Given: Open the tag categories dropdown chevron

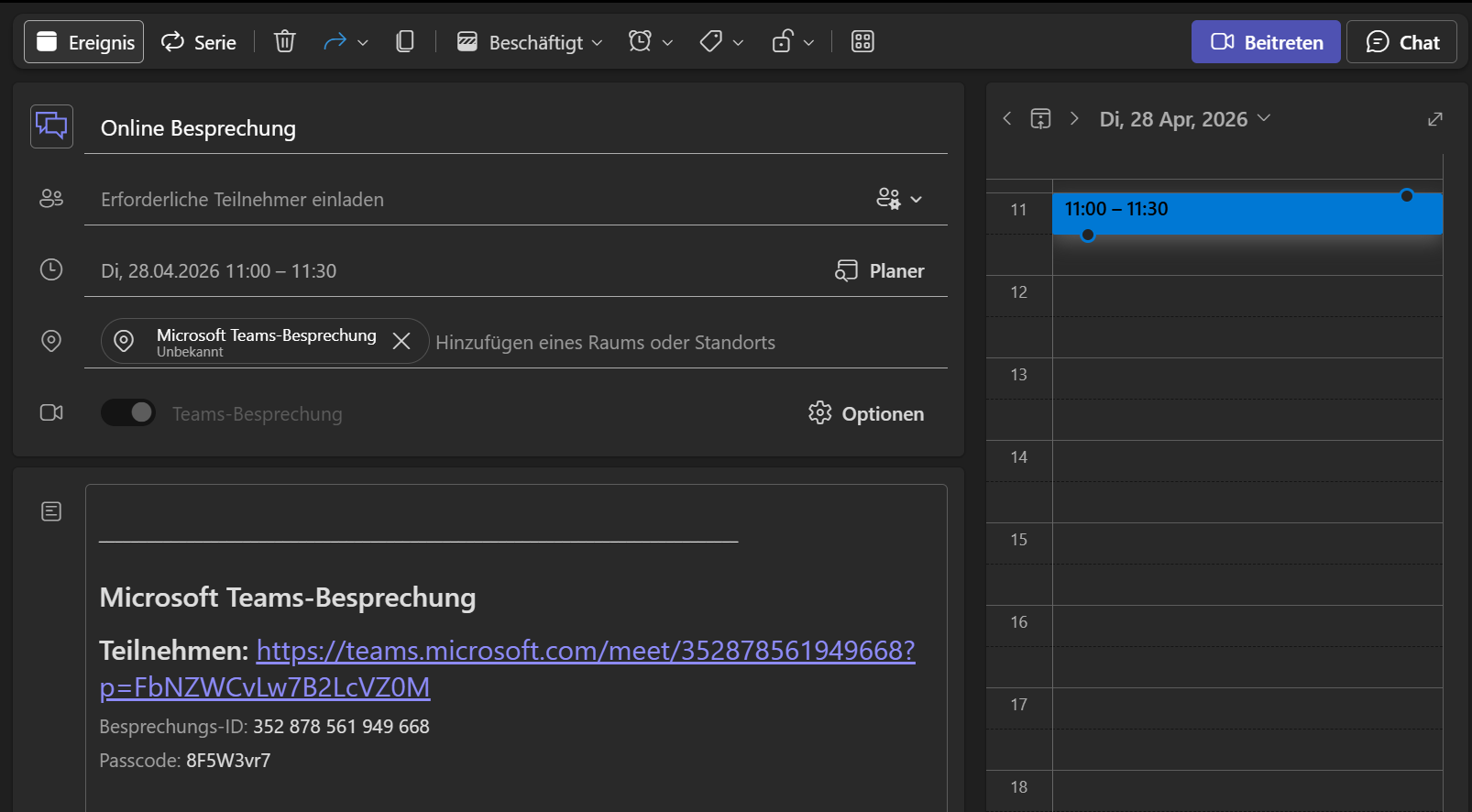Looking at the screenshot, I should (x=738, y=43).
